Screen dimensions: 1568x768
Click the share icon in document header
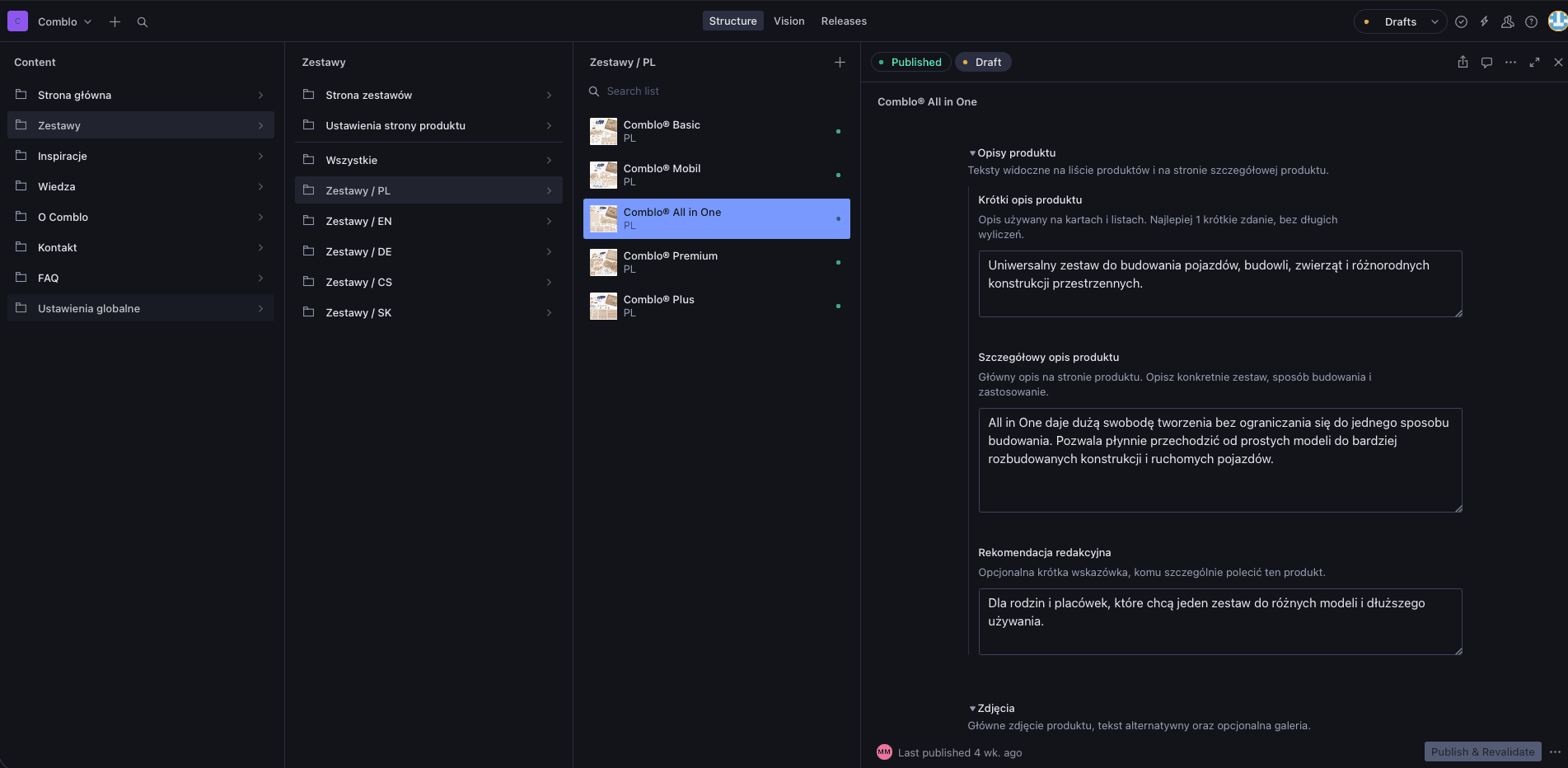coord(1463,62)
